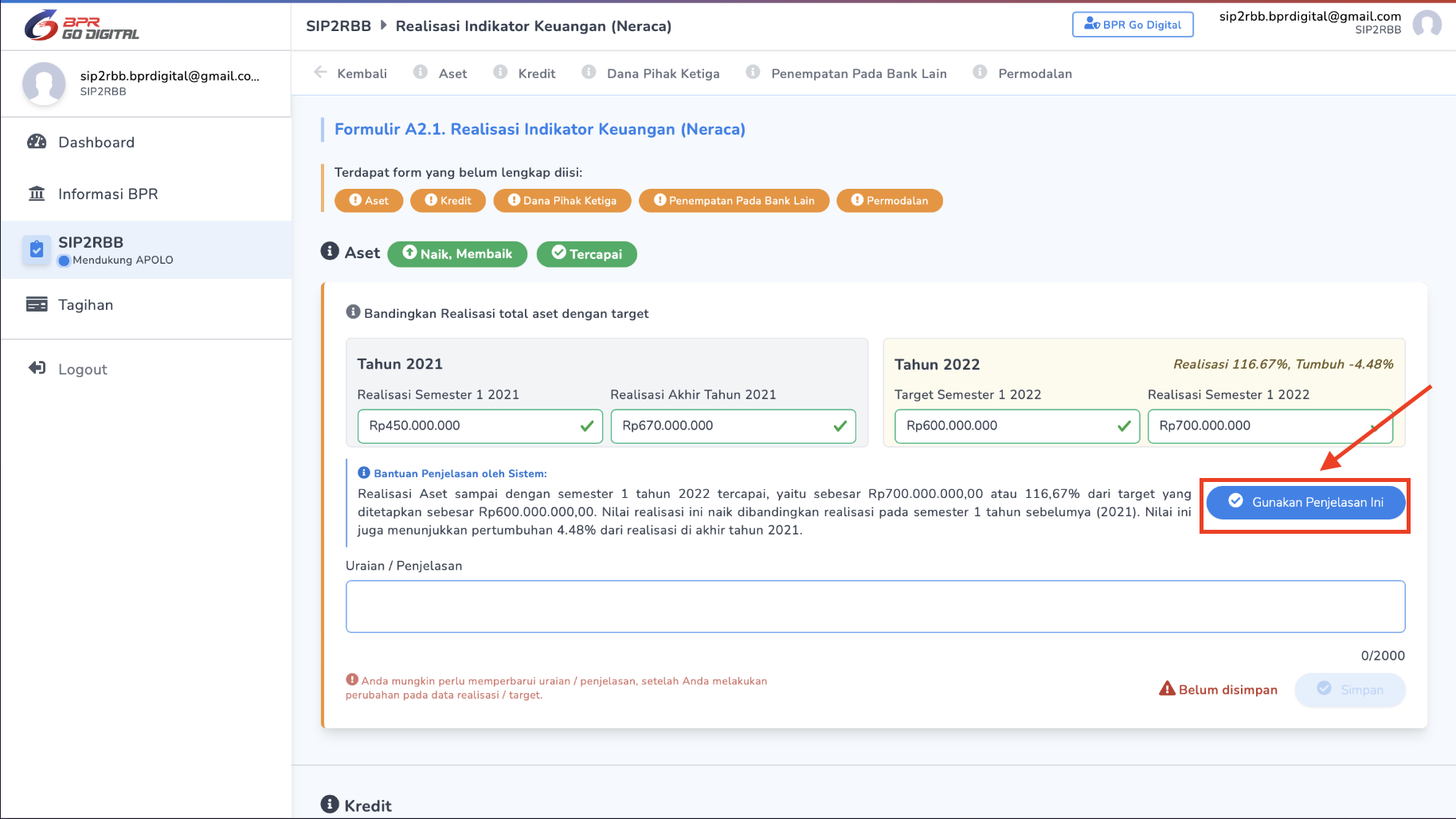Click info icon before Bandingkan Realisasi text
The width and height of the screenshot is (1456, 819).
[x=353, y=312]
